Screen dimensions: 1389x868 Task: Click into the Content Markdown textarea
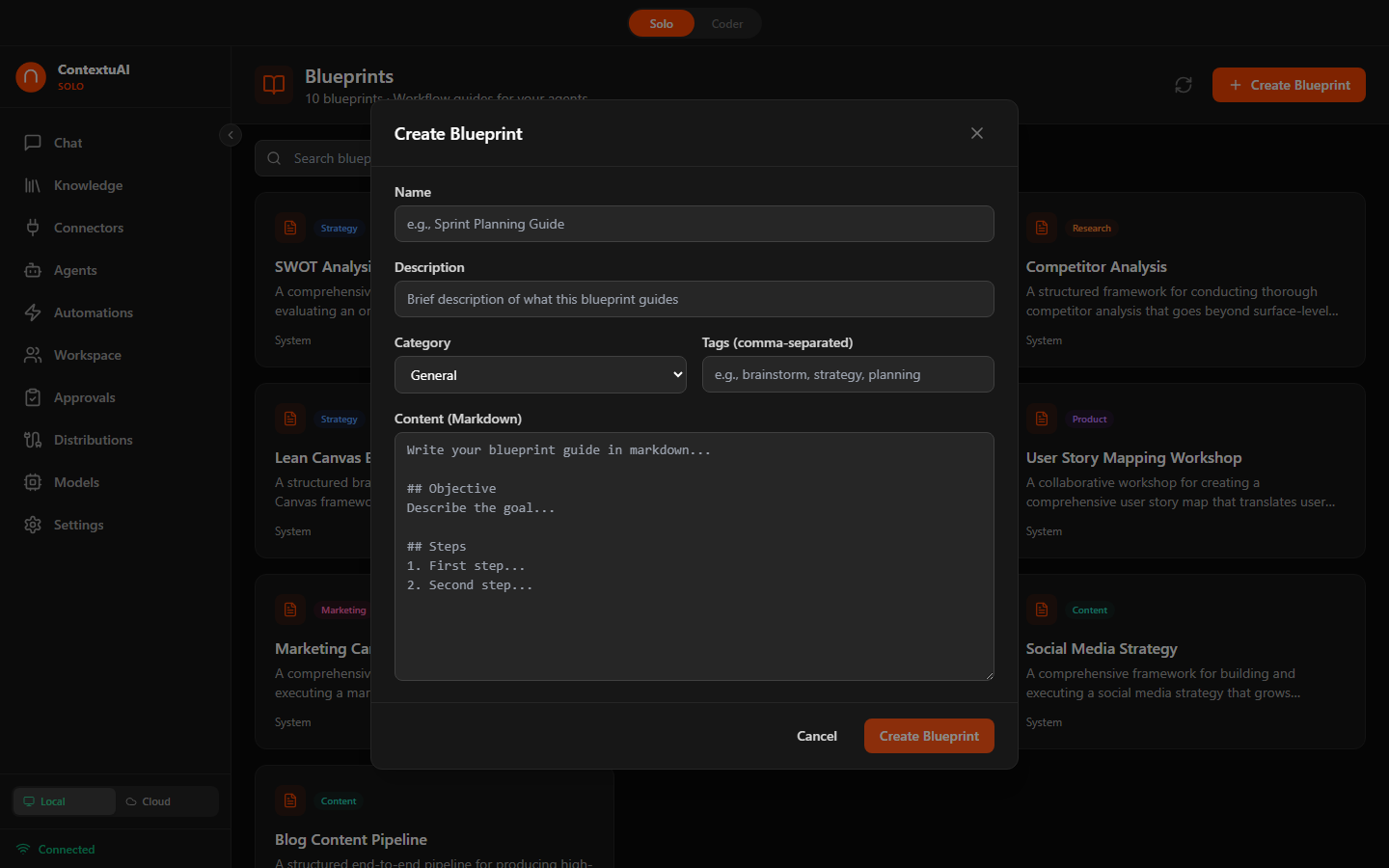click(x=694, y=556)
